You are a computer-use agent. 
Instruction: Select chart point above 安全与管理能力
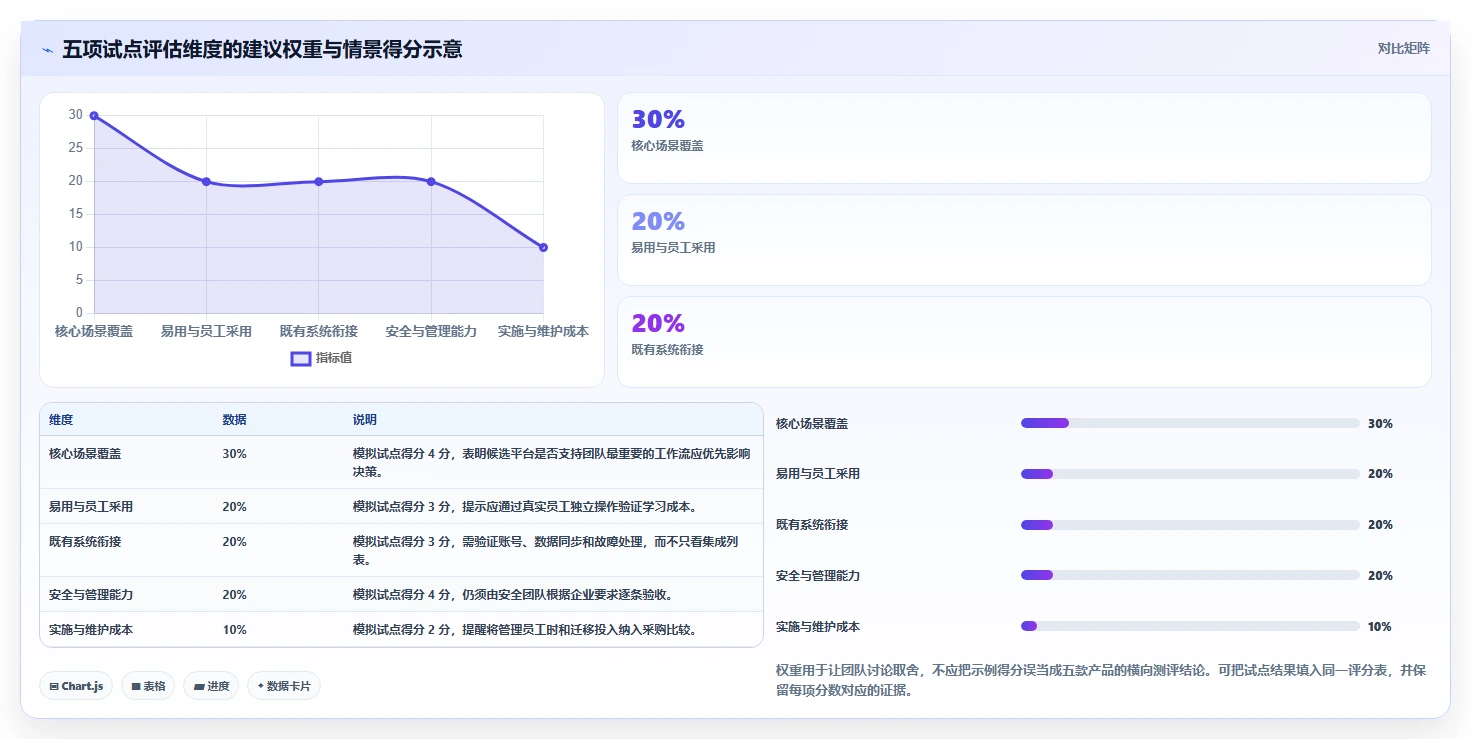431,181
